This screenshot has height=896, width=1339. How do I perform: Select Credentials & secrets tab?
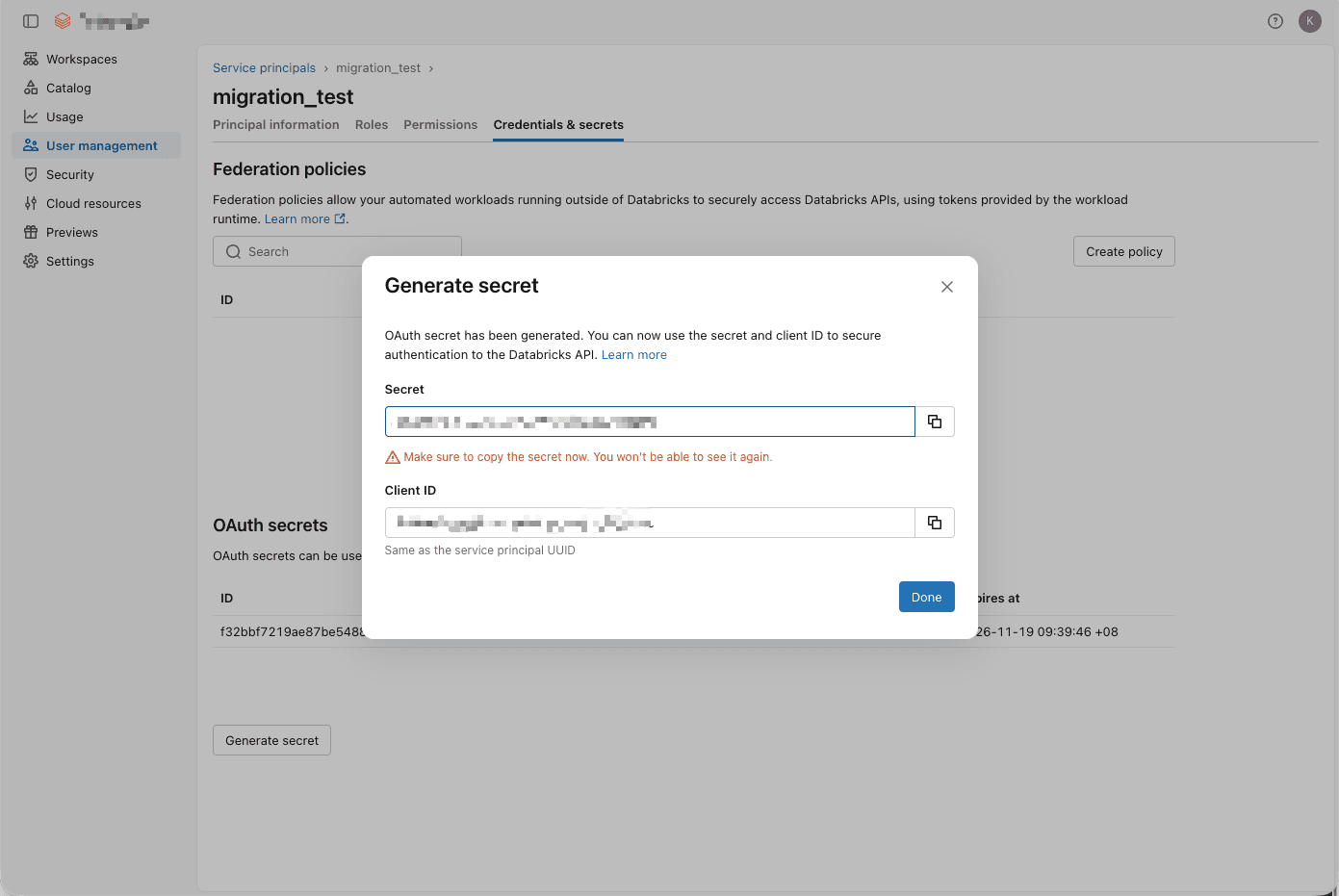(x=558, y=125)
